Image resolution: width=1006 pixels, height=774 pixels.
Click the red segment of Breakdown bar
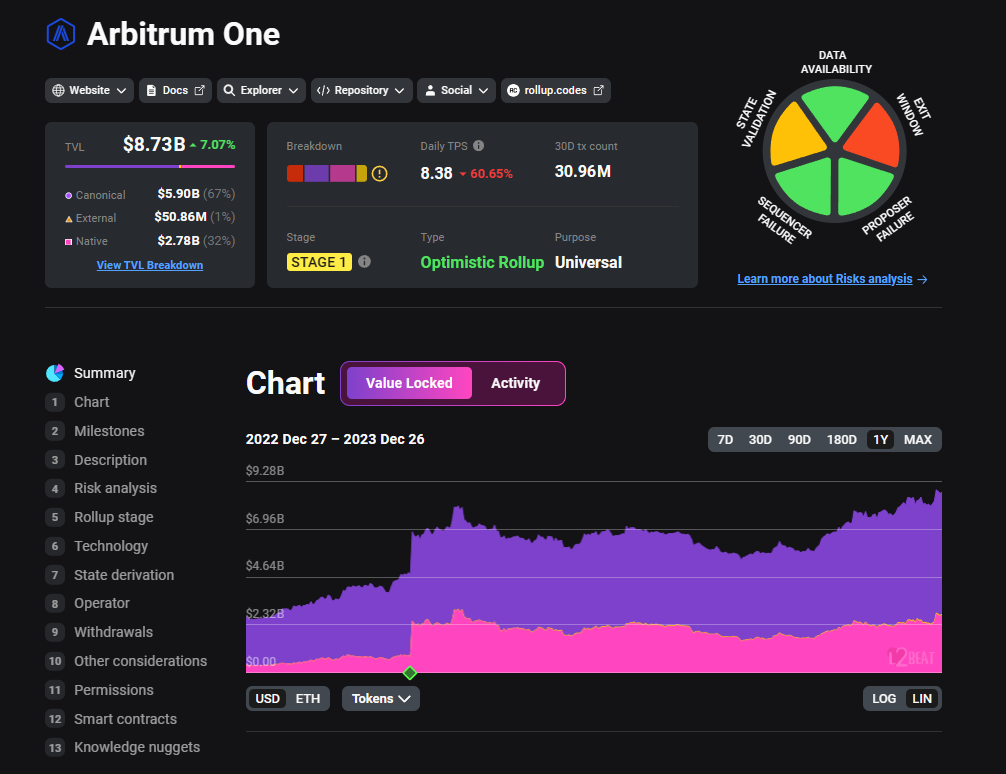click(x=295, y=173)
